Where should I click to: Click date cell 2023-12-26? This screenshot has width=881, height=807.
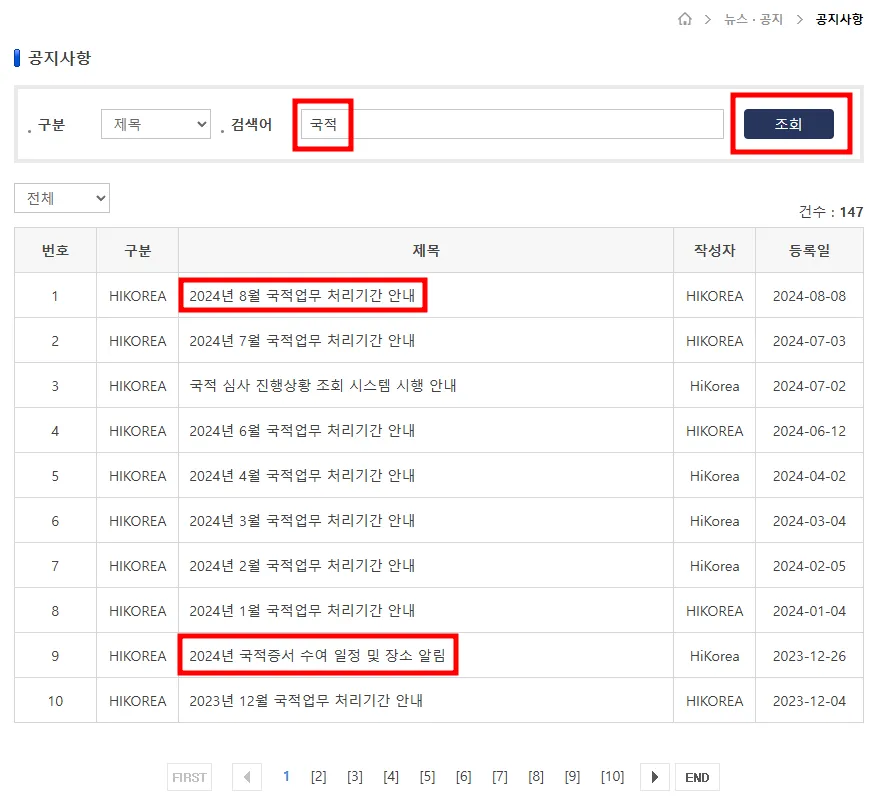809,656
